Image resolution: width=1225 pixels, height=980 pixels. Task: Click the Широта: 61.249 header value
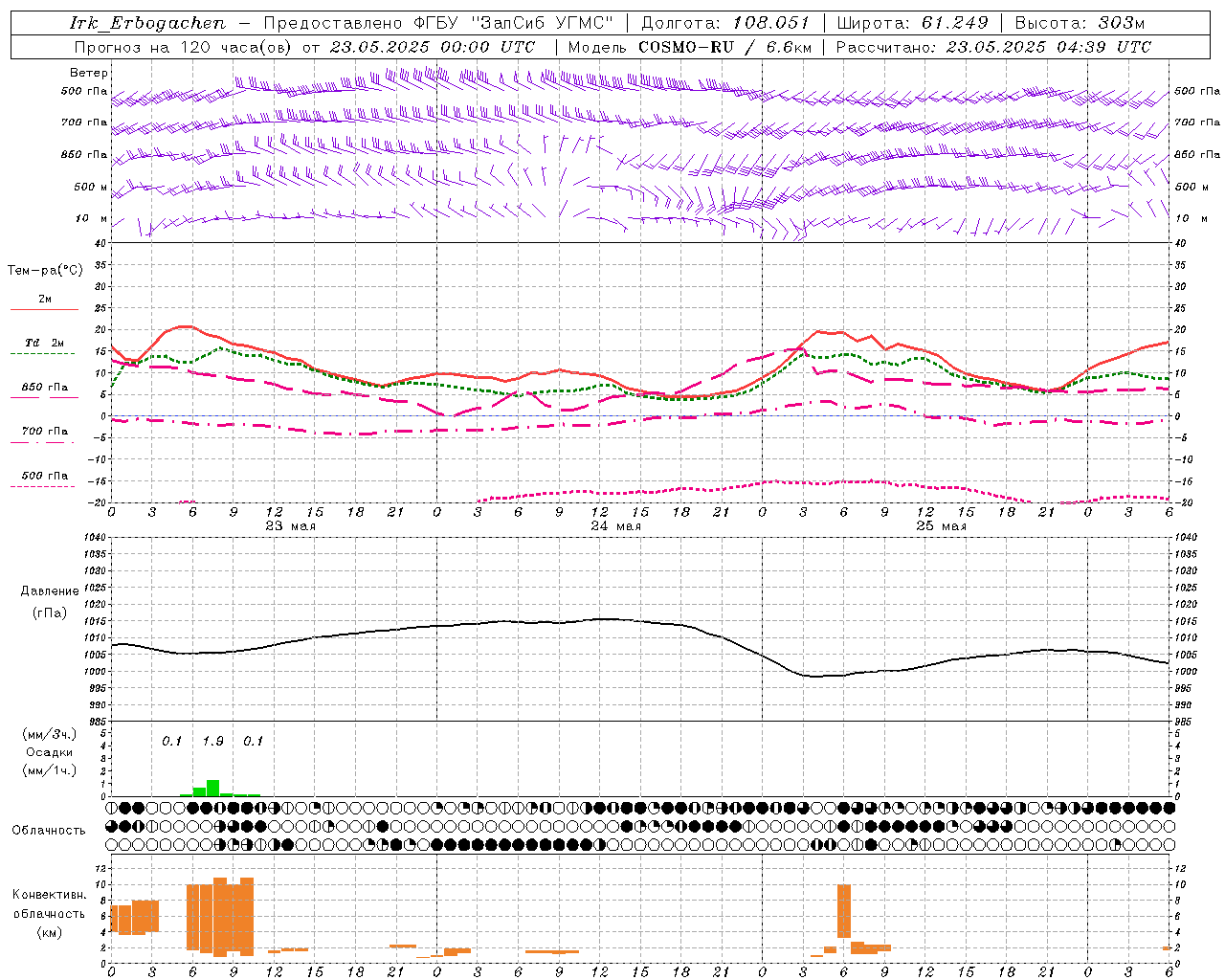912,23
